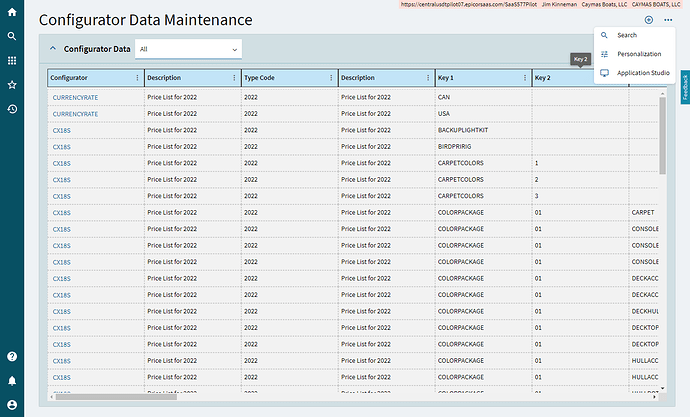
Task: Choose Personalization from the overflow menu
Action: click(x=634, y=54)
